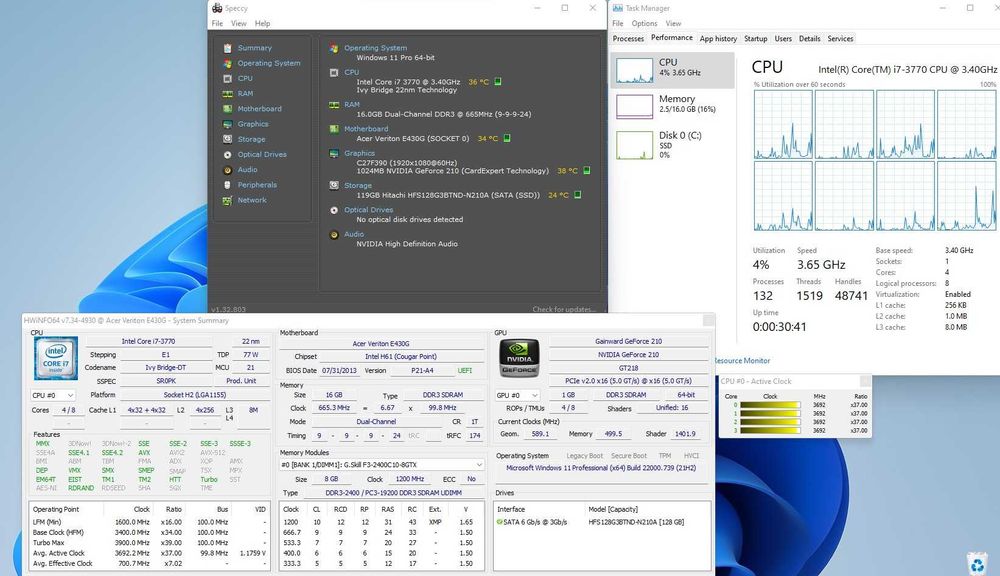Click Intel H61 (Cougar Point) chipset field
This screenshot has width=1000, height=576.
[401, 357]
